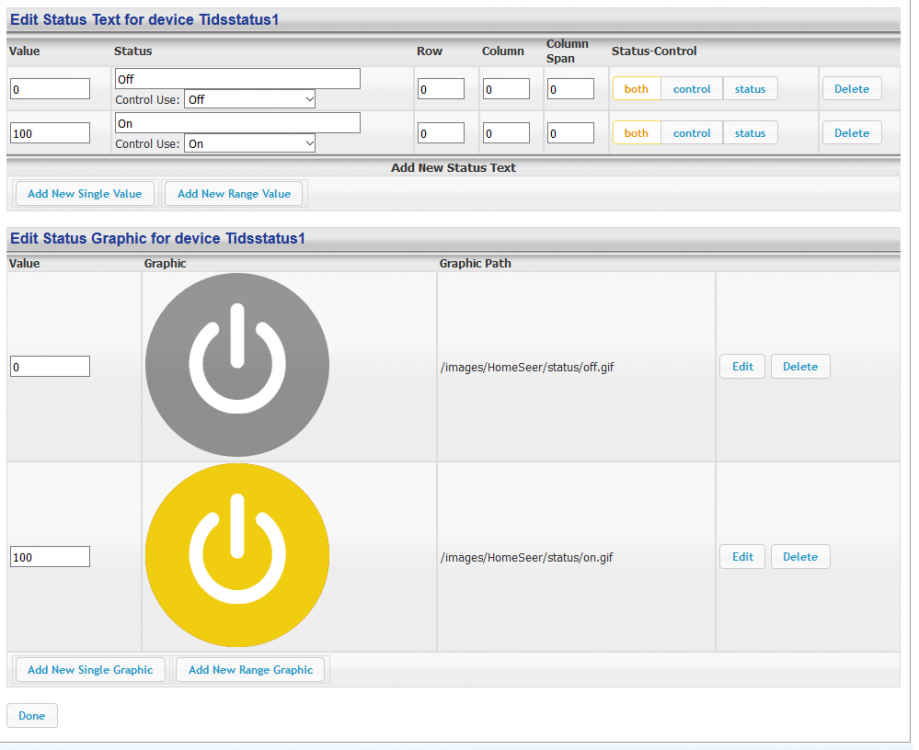Select 'both' for the Off status row
The height and width of the screenshot is (750, 919).
click(636, 89)
